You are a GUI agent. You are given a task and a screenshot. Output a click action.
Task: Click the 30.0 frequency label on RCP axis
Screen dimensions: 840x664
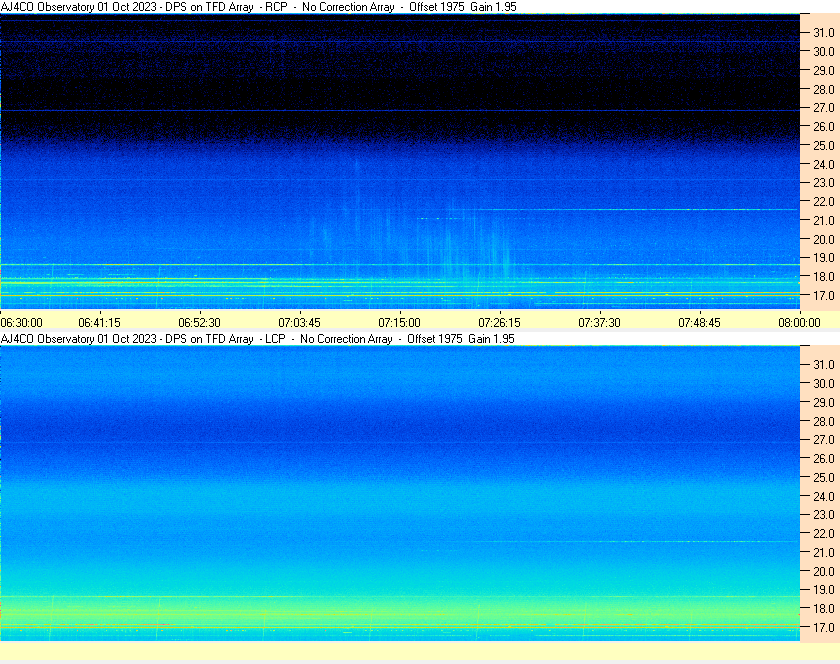(x=824, y=51)
